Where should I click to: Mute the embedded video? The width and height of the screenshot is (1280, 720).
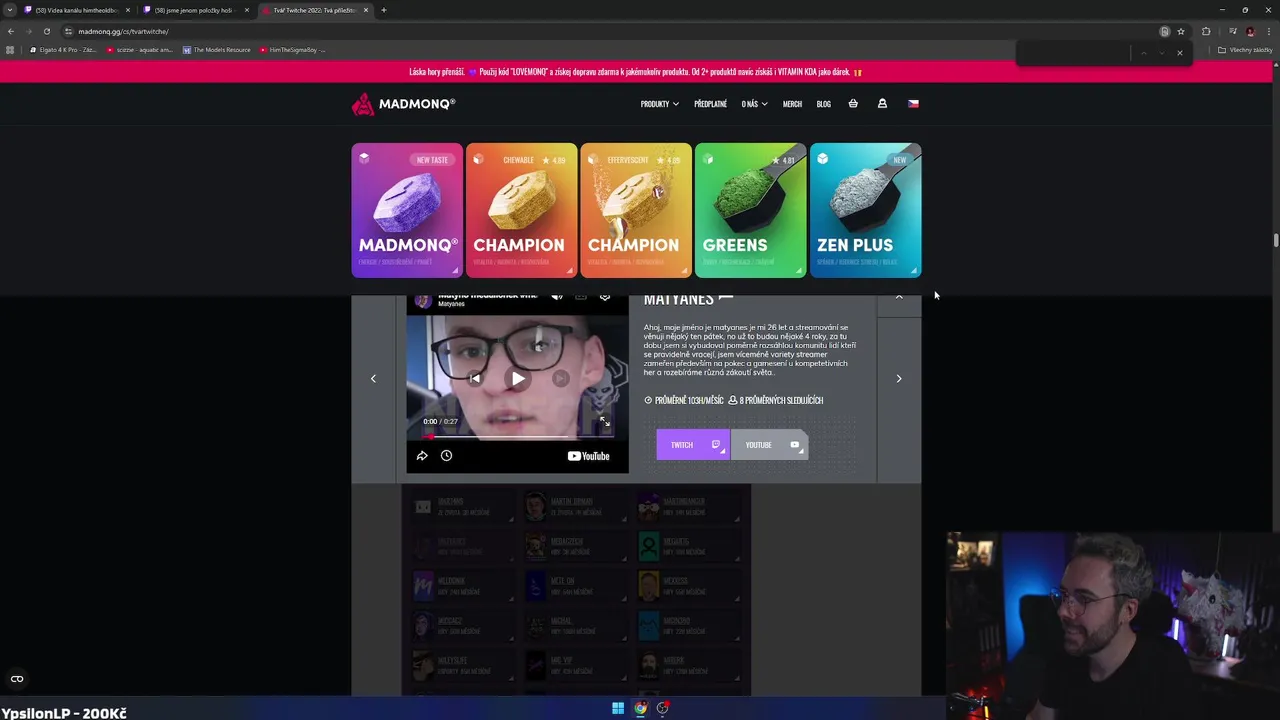(557, 297)
